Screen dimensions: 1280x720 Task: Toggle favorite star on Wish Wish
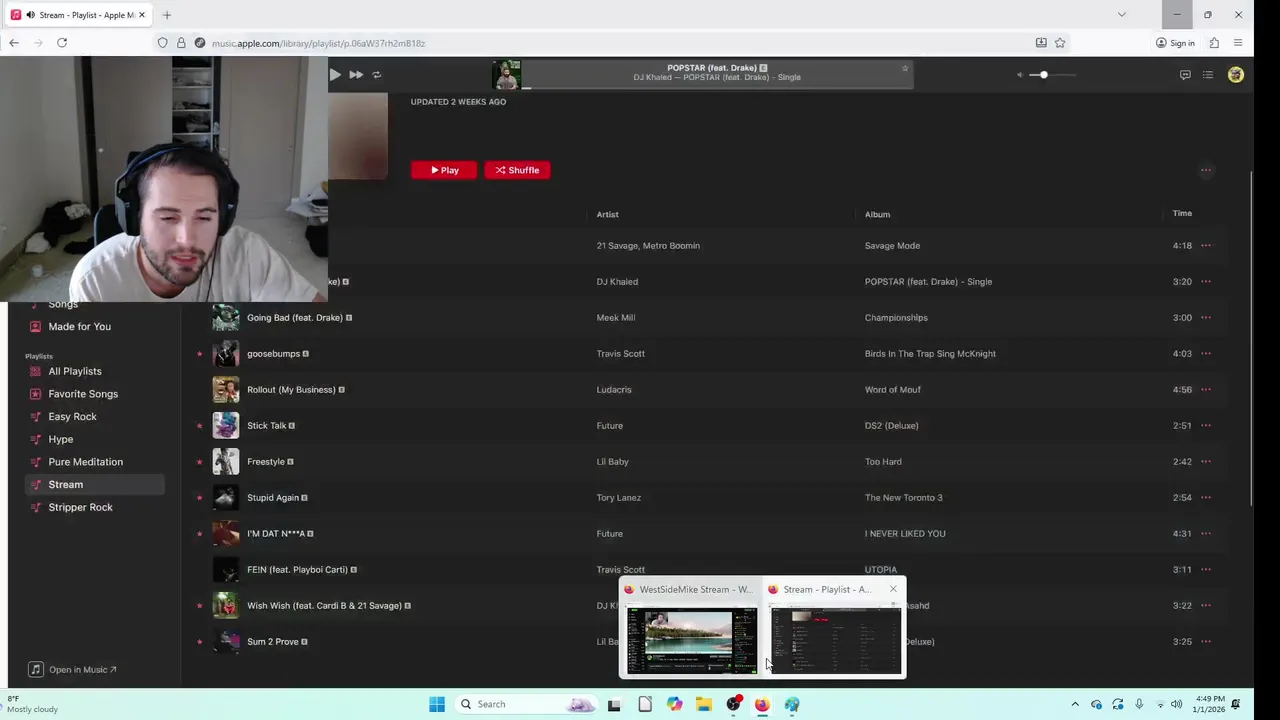pyautogui.click(x=200, y=606)
